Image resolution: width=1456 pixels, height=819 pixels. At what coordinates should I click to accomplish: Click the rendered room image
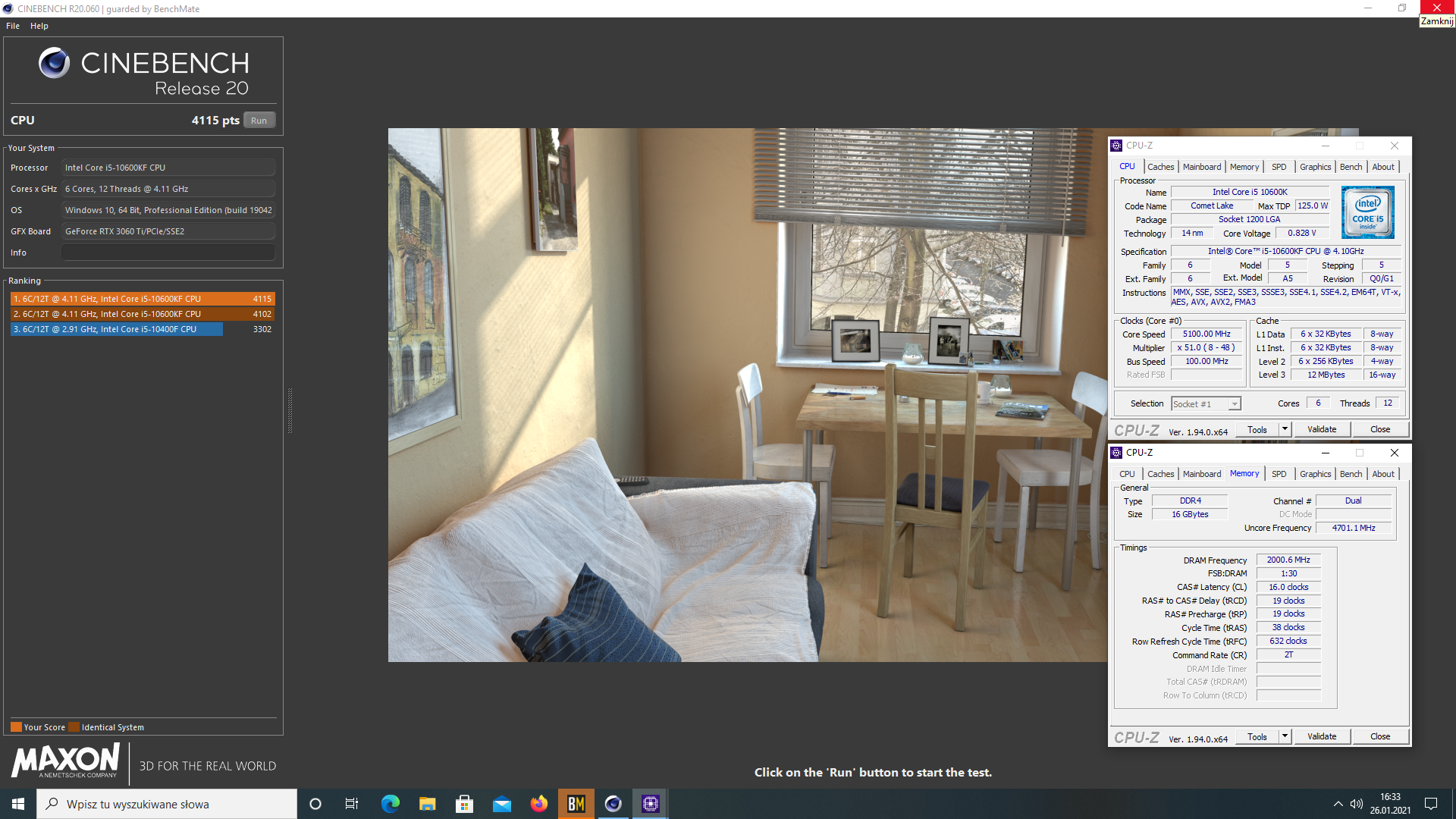[748, 394]
